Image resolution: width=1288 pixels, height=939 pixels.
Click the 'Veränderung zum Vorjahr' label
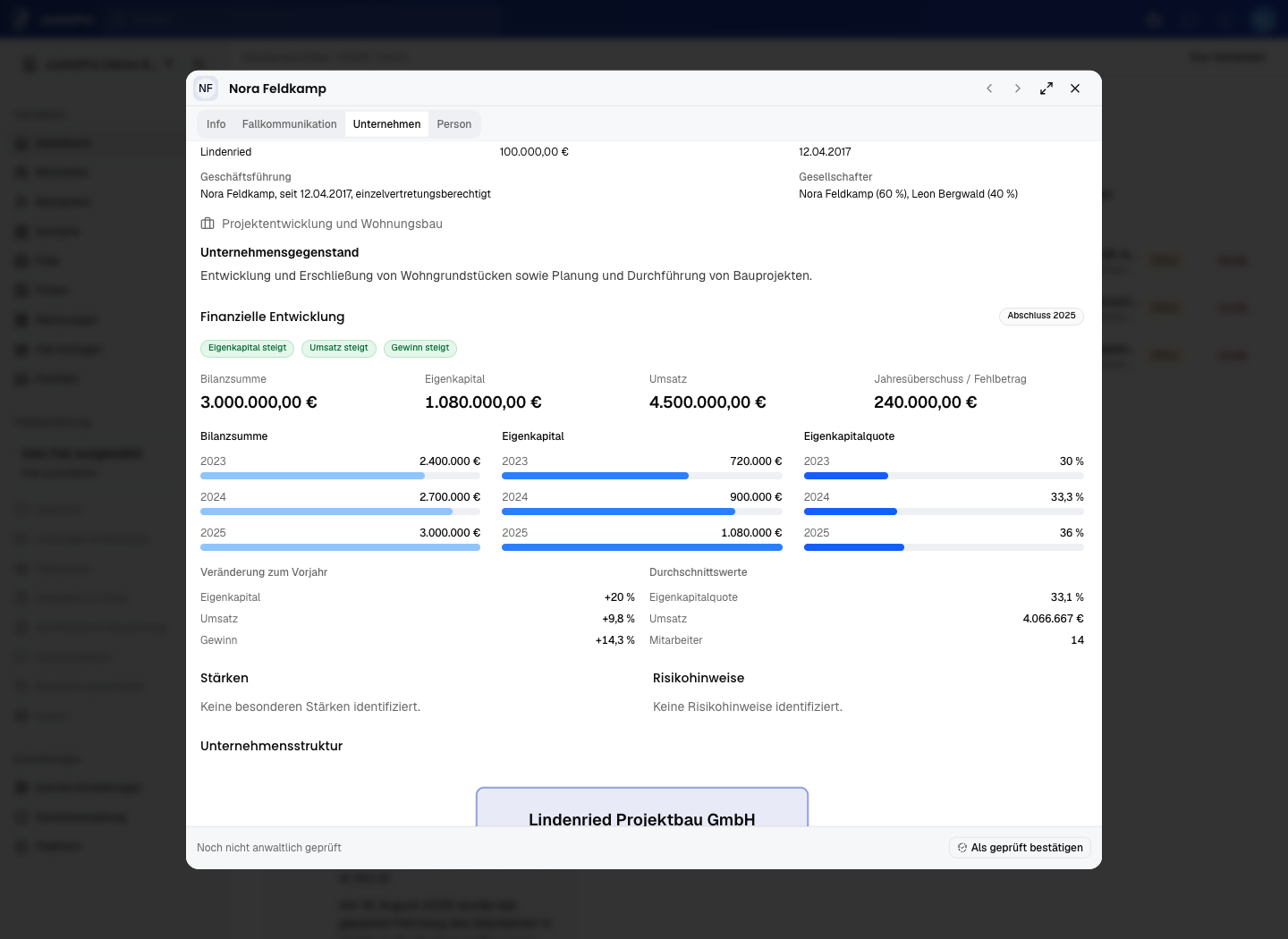click(x=264, y=572)
